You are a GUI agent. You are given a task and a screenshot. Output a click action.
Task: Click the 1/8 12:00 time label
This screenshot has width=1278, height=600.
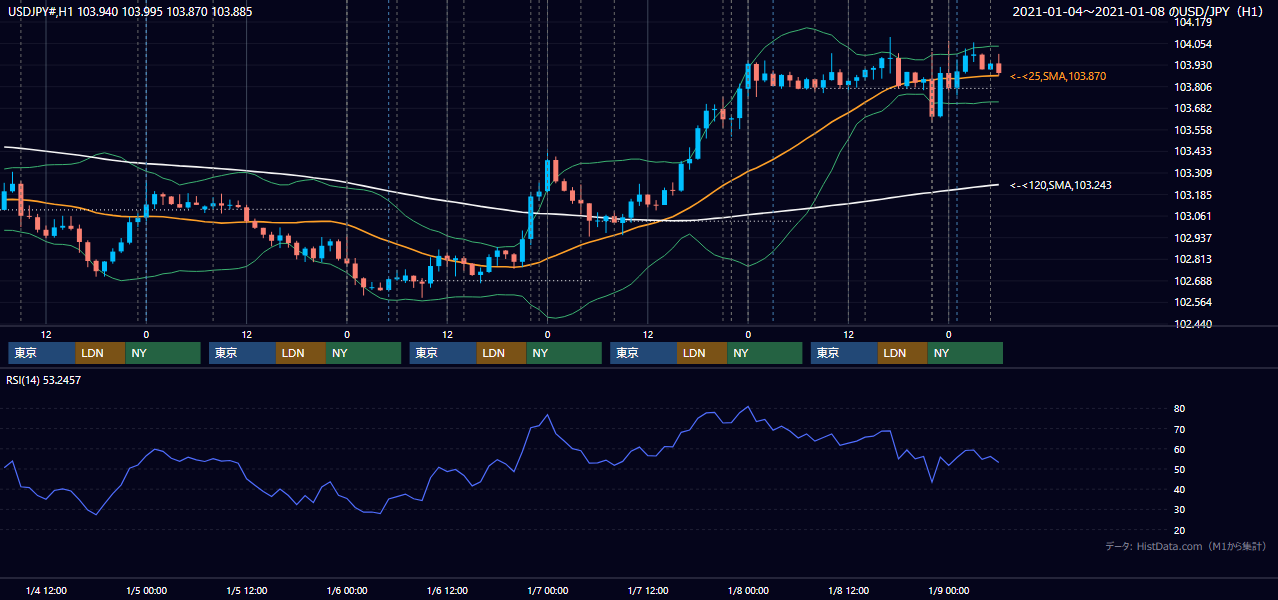(848, 590)
